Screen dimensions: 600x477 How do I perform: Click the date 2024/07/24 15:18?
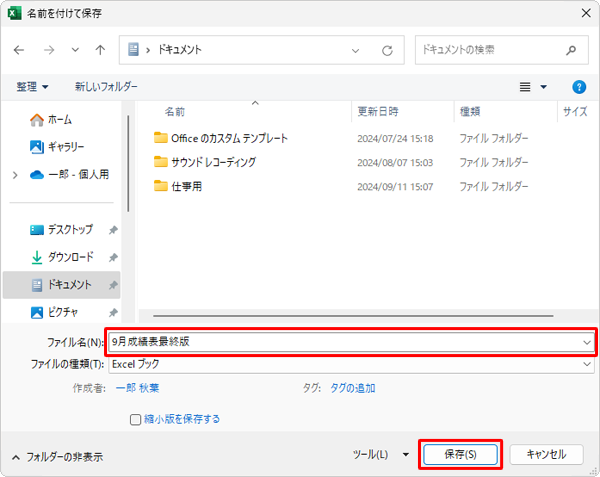pos(395,138)
